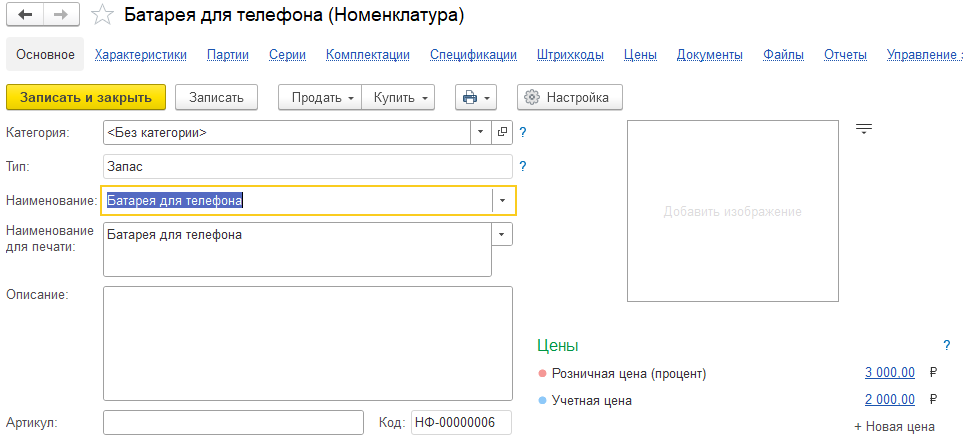
Task: Switch to the Характеристики tab
Action: (x=140, y=55)
